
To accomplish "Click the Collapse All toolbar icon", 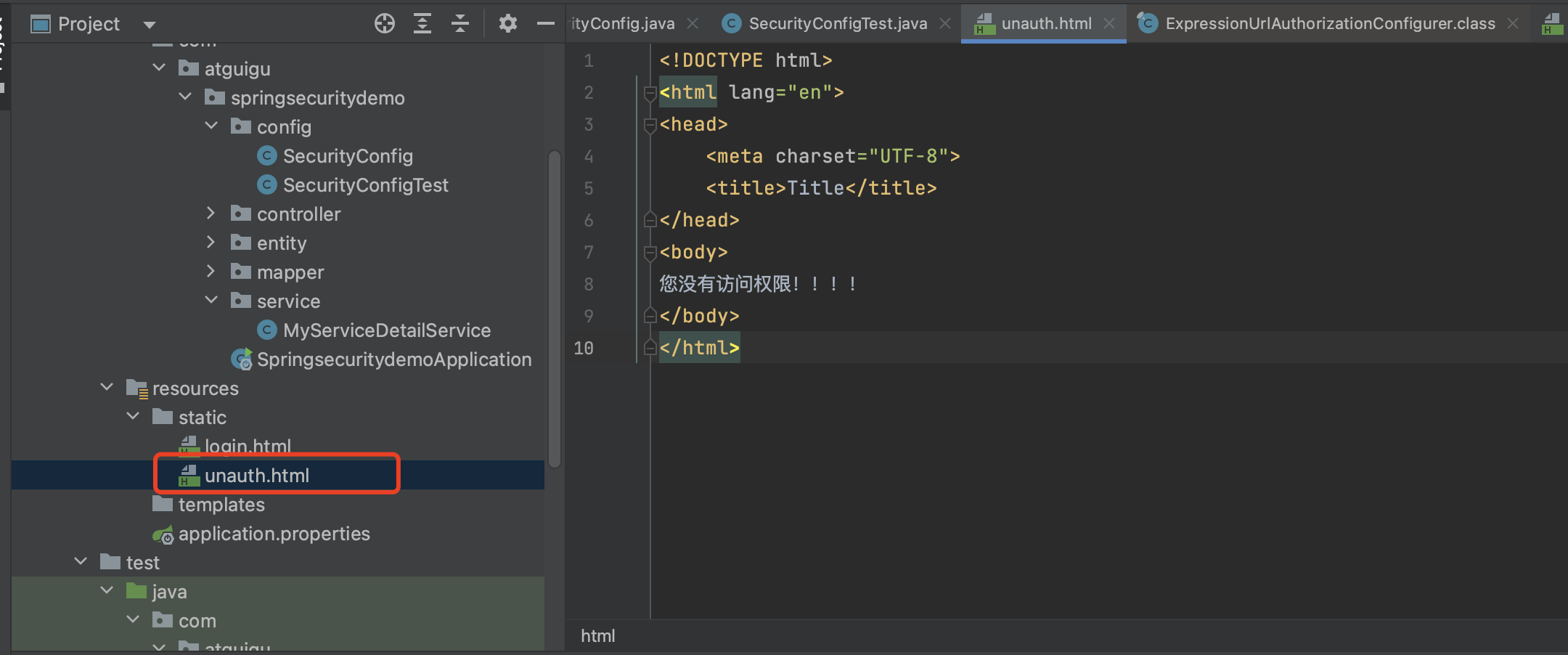I will (x=460, y=24).
